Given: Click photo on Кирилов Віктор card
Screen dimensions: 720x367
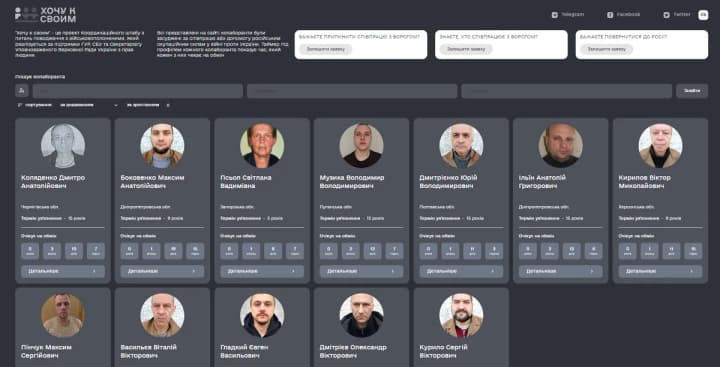Looking at the screenshot, I should pos(660,146).
